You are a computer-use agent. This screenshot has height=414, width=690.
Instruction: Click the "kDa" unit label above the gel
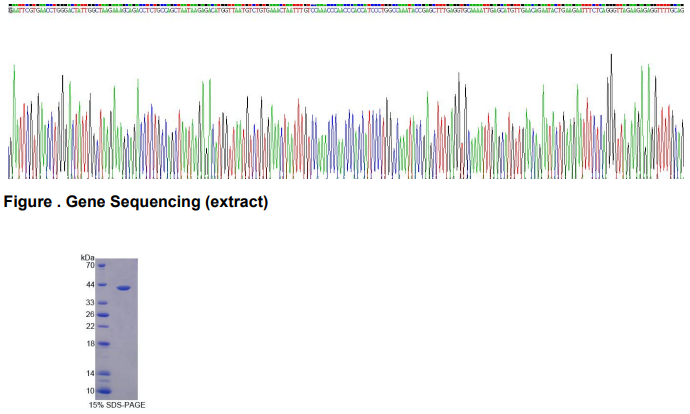pyautogui.click(x=88, y=257)
